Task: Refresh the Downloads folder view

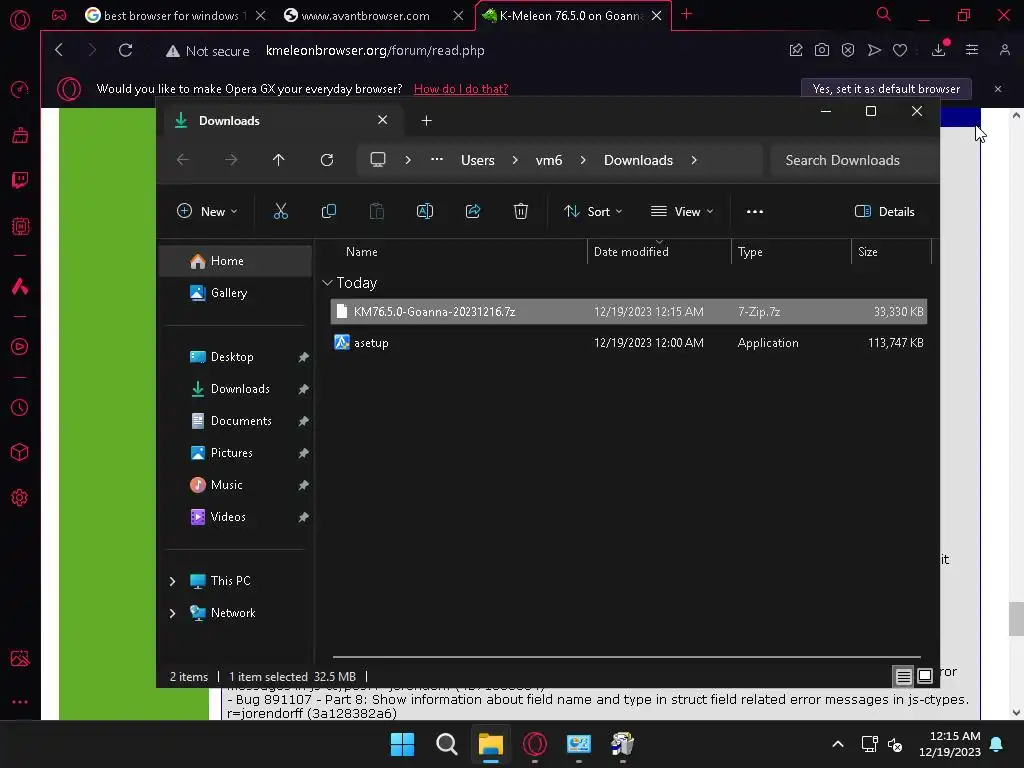Action: pos(327,160)
